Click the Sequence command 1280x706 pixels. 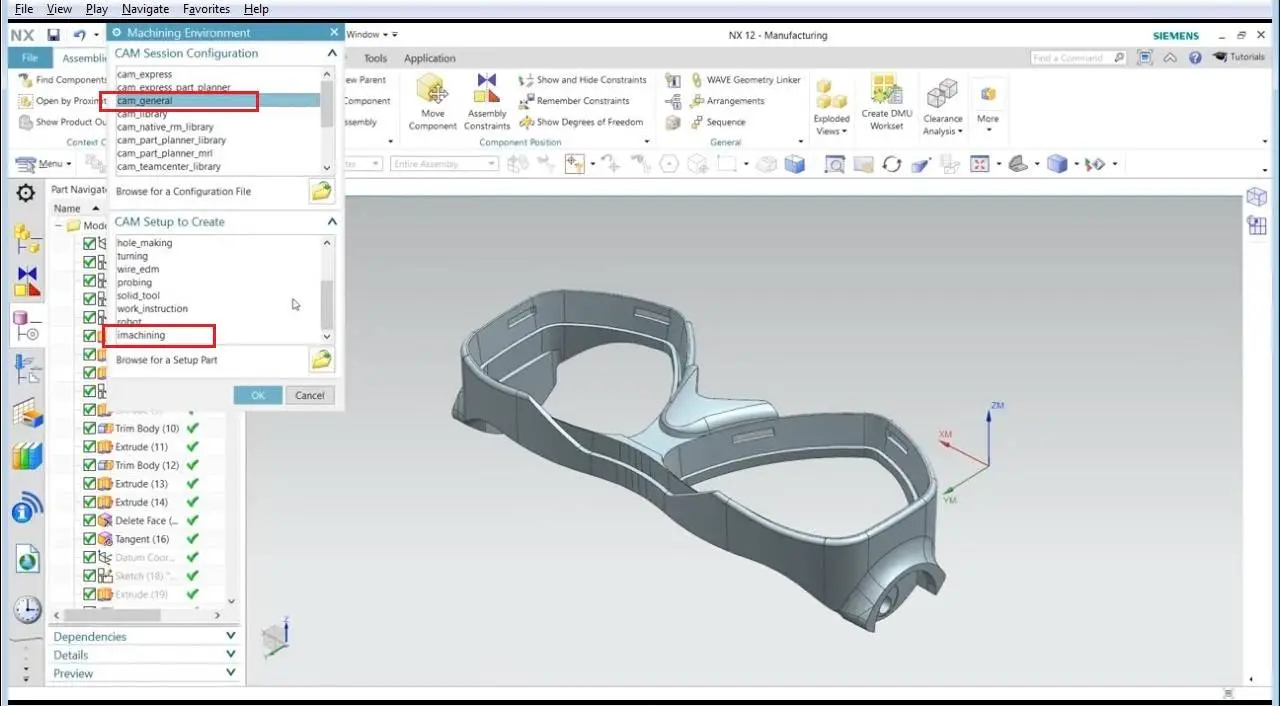718,122
